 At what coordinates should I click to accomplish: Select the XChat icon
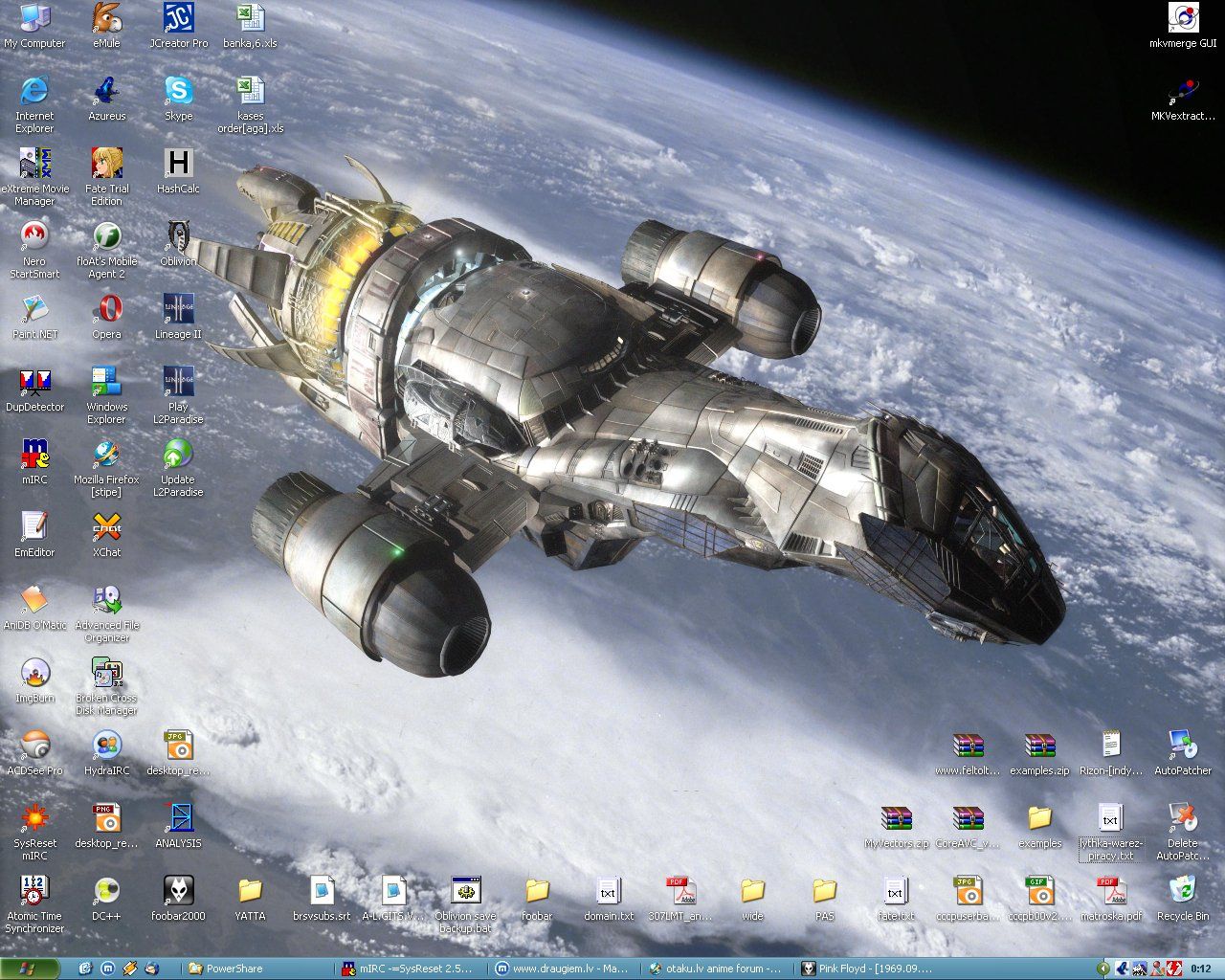point(106,535)
